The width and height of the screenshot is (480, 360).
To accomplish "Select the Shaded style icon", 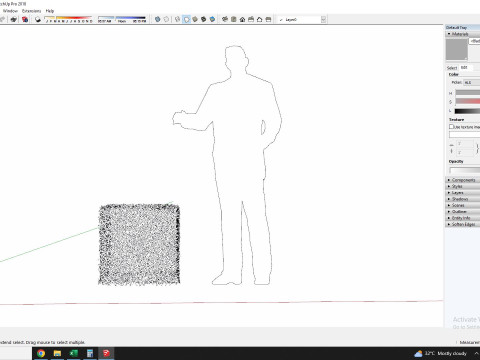I will (x=195, y=19).
